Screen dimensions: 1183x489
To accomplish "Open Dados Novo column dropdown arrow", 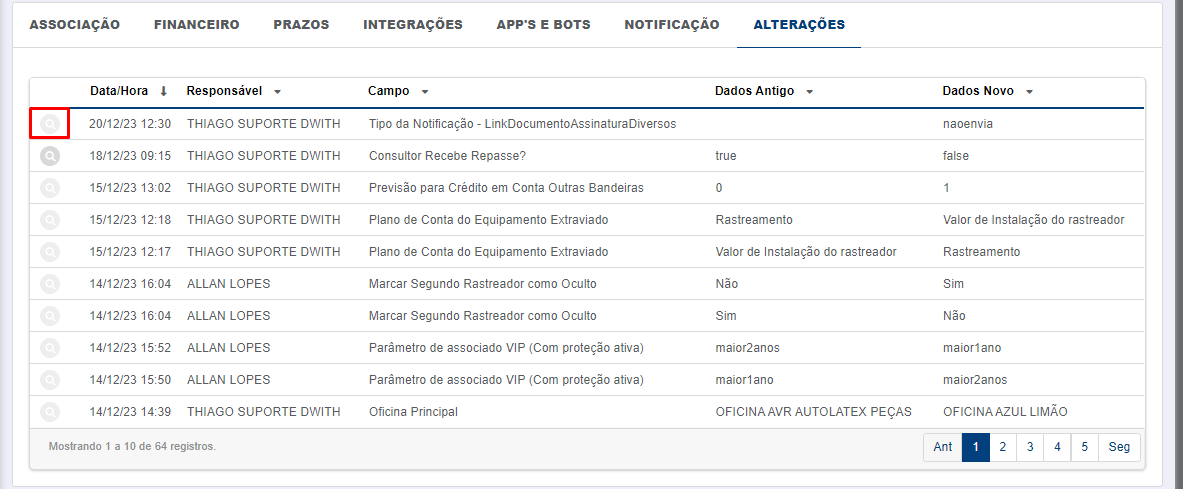I will pyautogui.click(x=1029, y=92).
